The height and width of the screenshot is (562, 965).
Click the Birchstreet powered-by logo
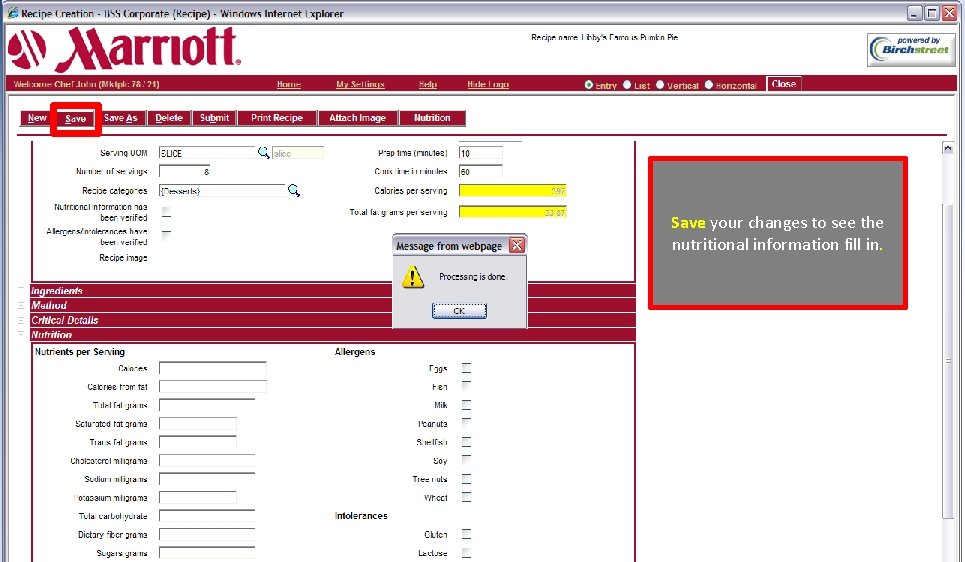point(911,49)
